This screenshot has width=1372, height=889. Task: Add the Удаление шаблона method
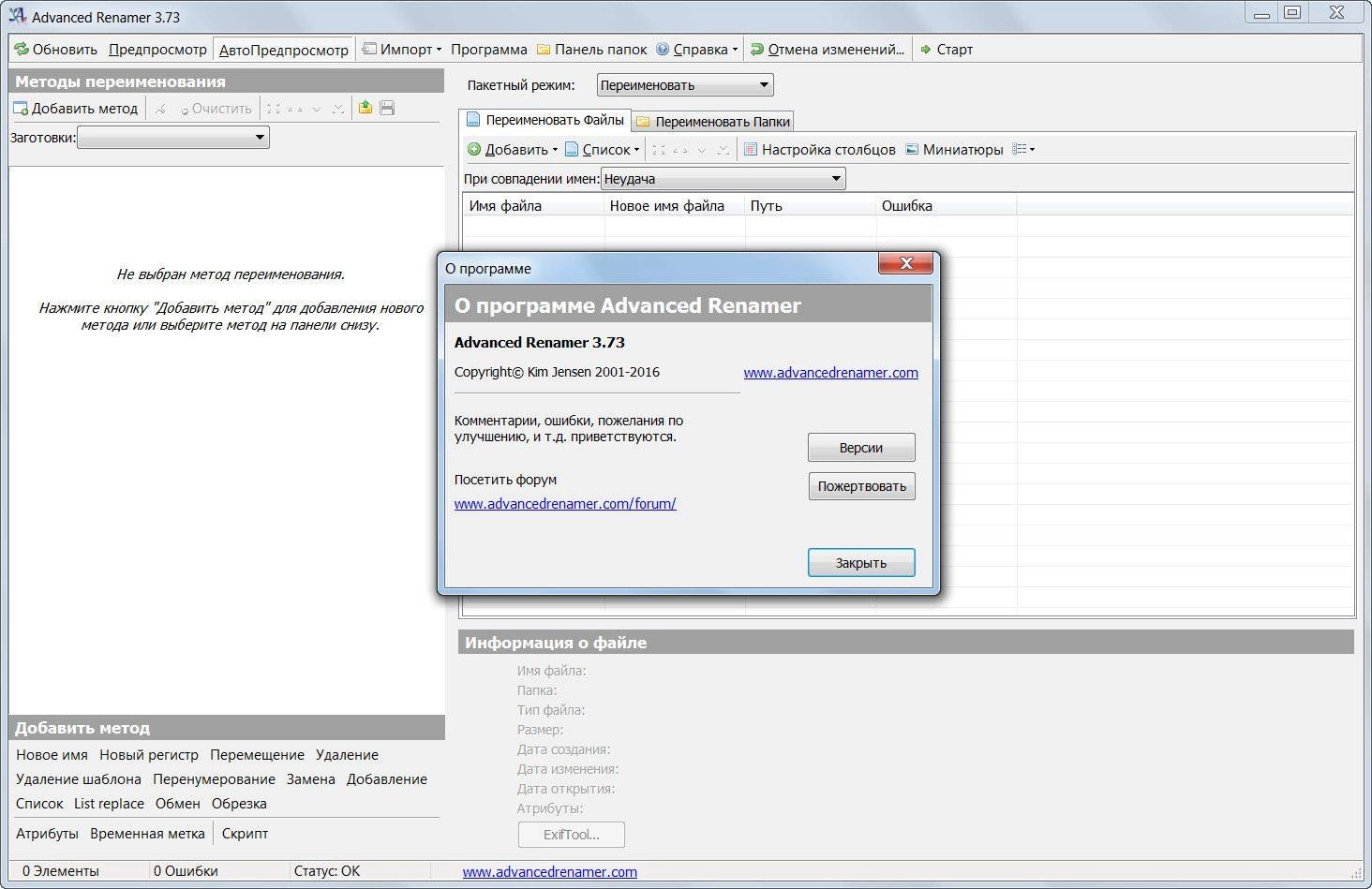tap(79, 779)
